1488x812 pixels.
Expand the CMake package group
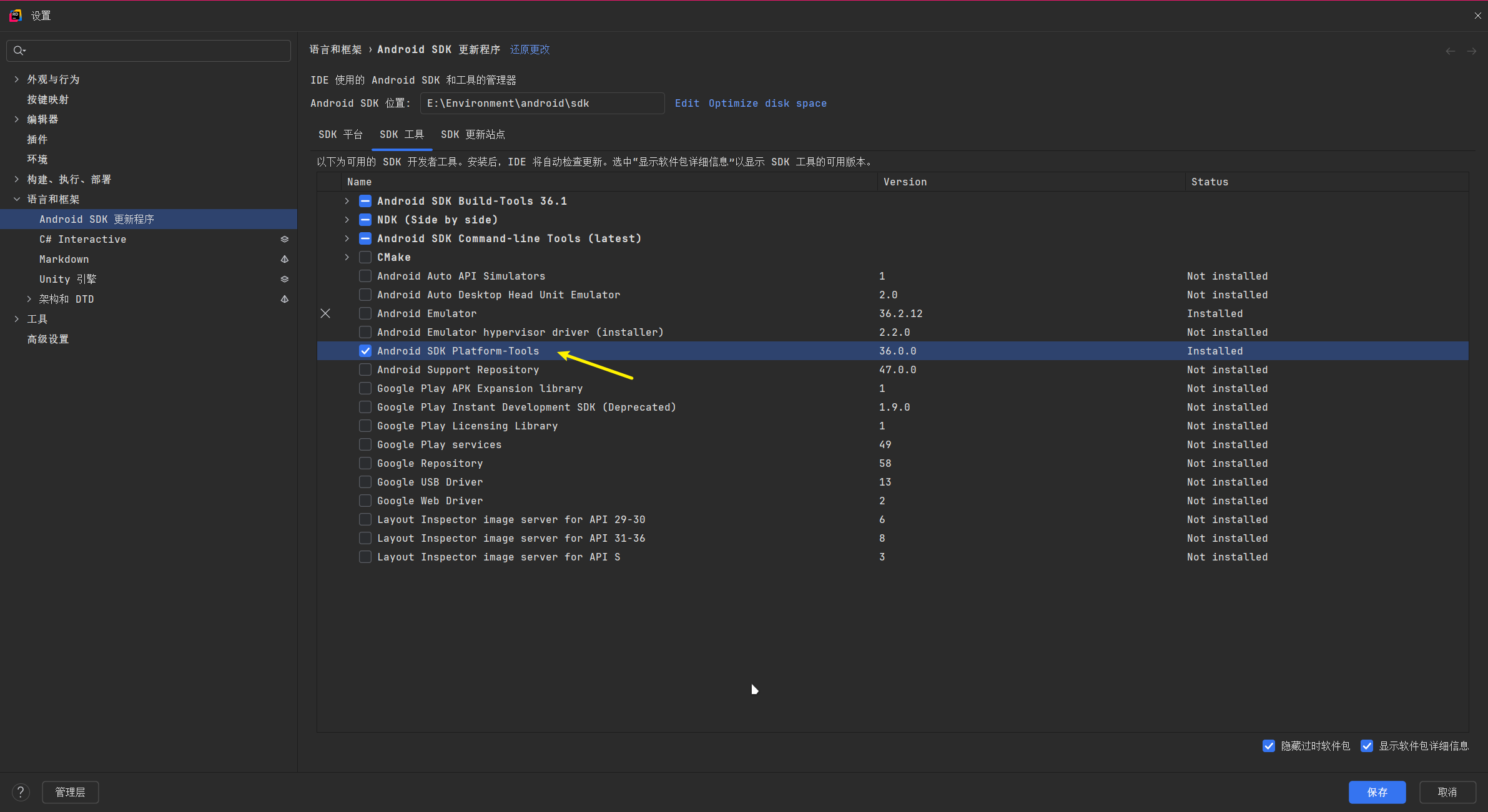347,257
